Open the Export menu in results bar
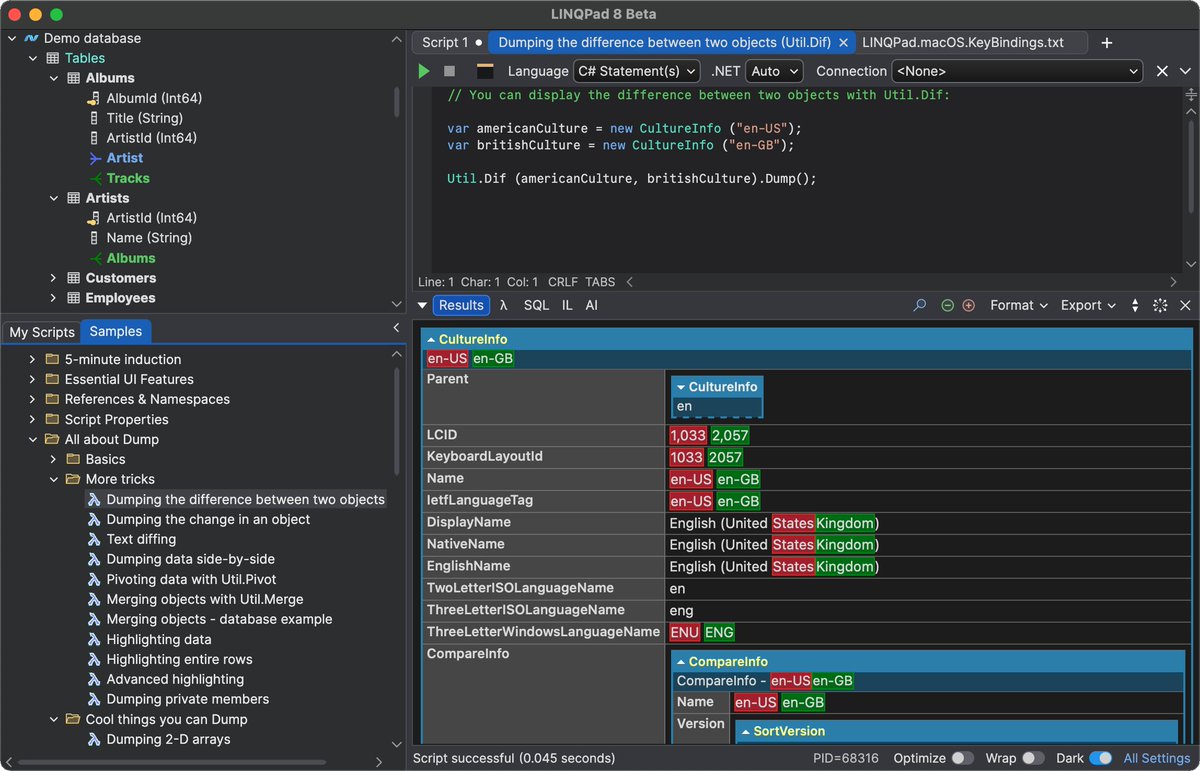 (x=1088, y=305)
